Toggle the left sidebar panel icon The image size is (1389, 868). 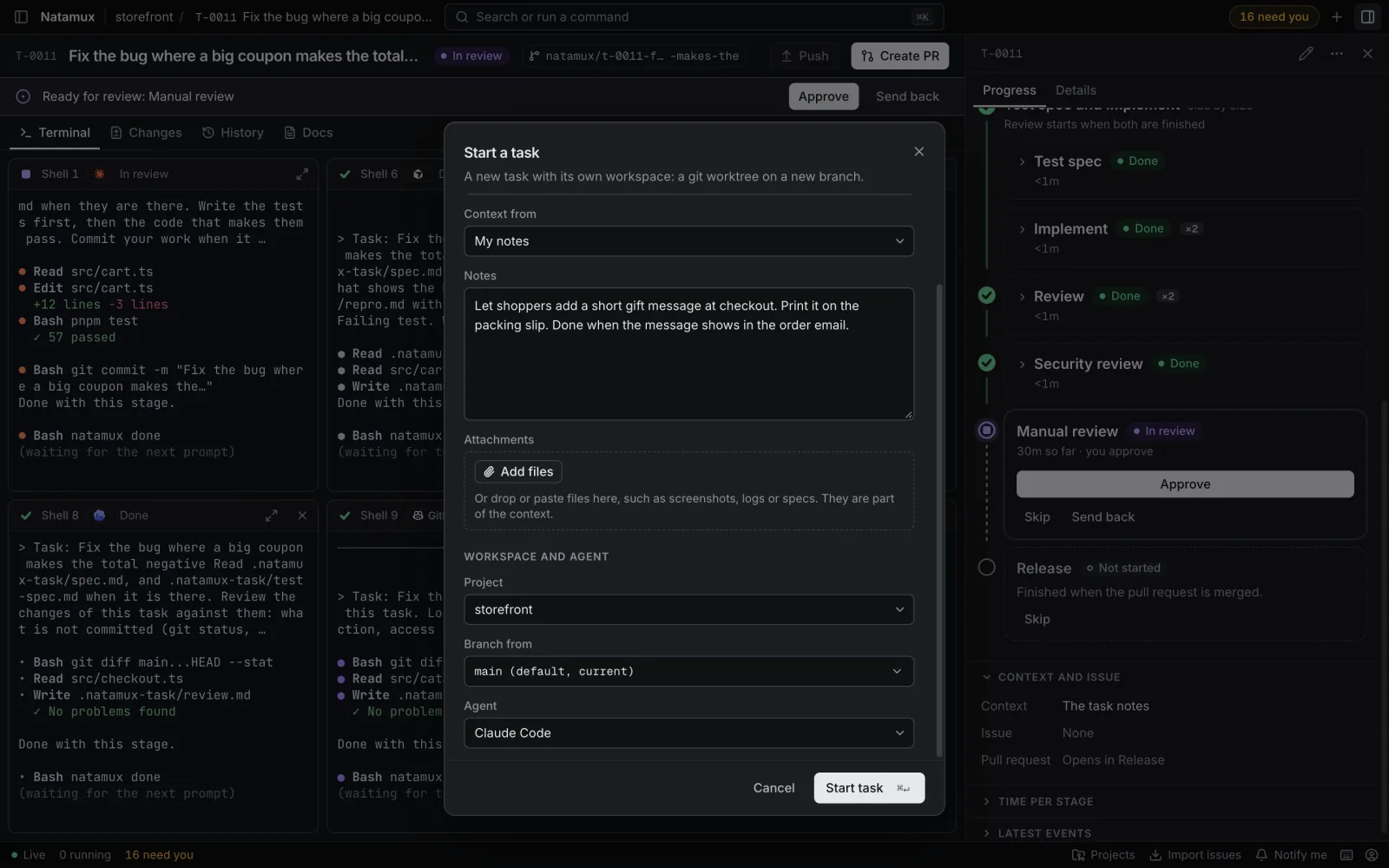[x=22, y=16]
